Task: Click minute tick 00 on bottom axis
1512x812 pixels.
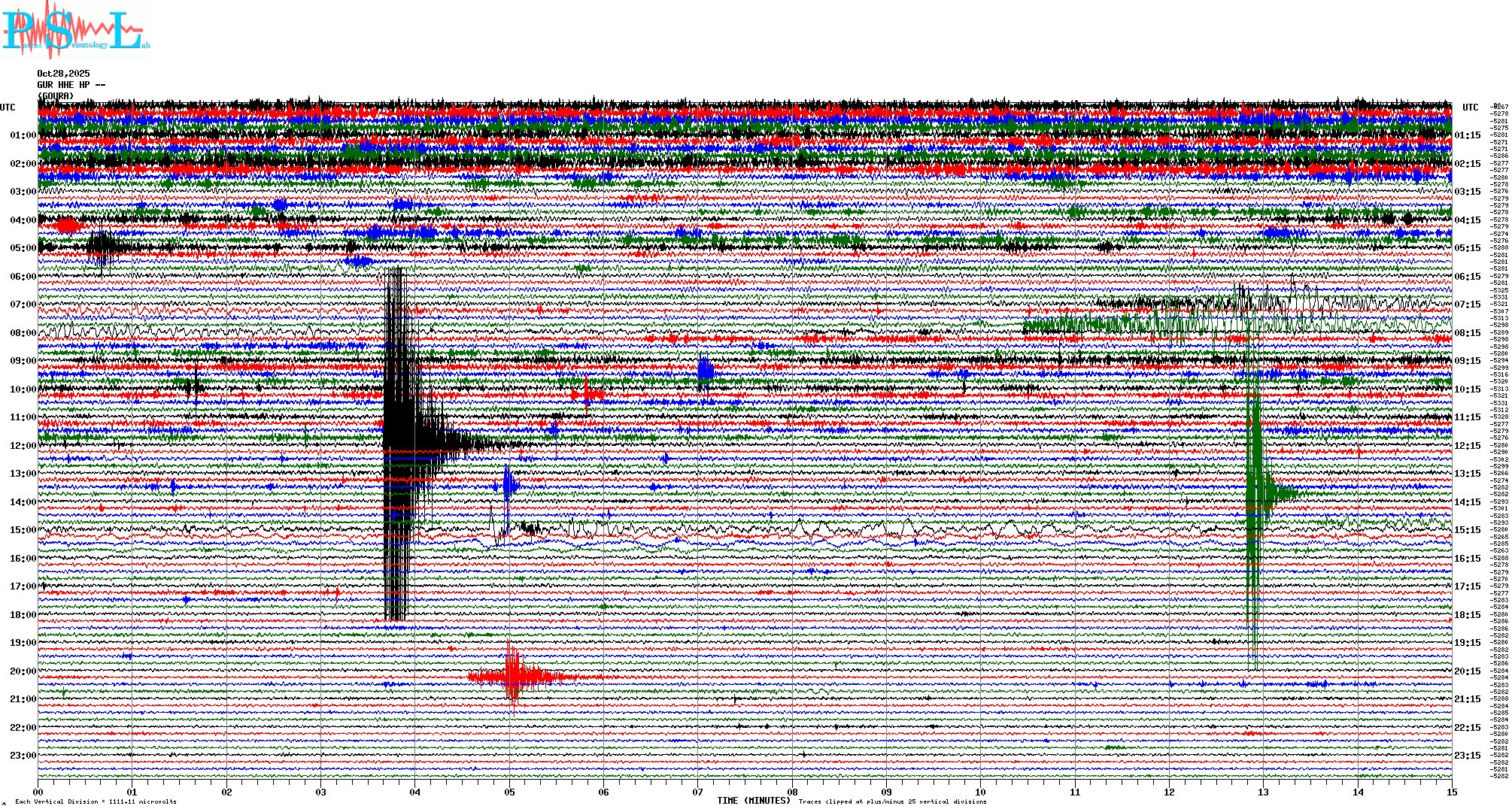Action: pos(38,792)
